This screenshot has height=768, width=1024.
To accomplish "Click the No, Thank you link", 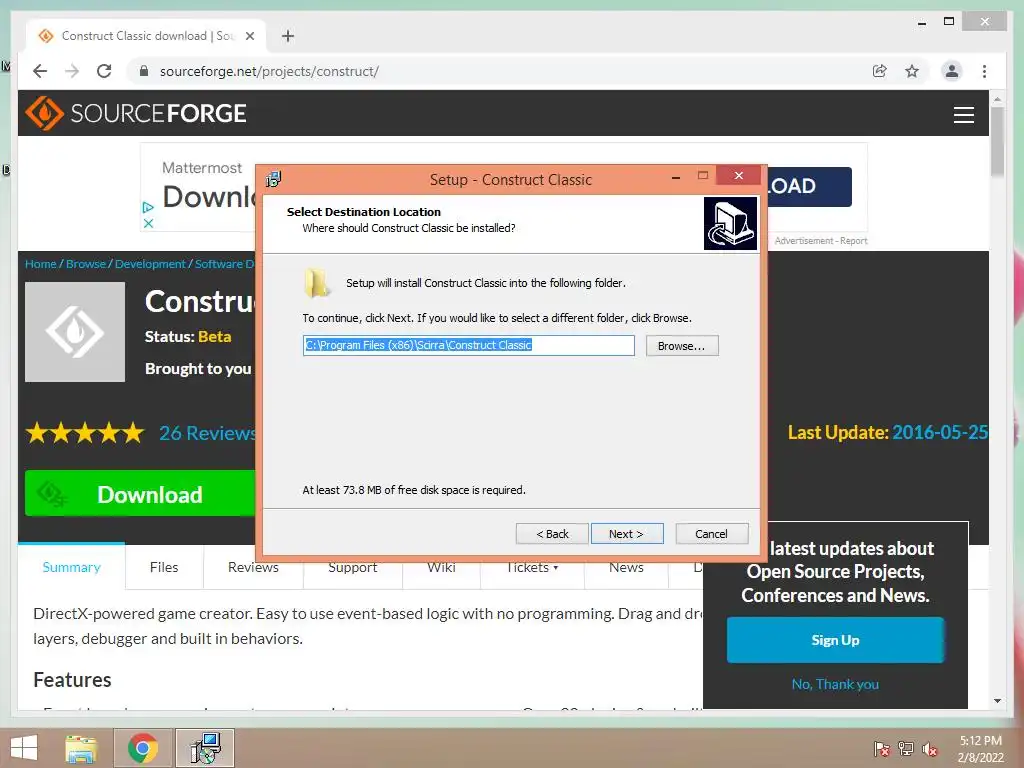I will coord(835,684).
